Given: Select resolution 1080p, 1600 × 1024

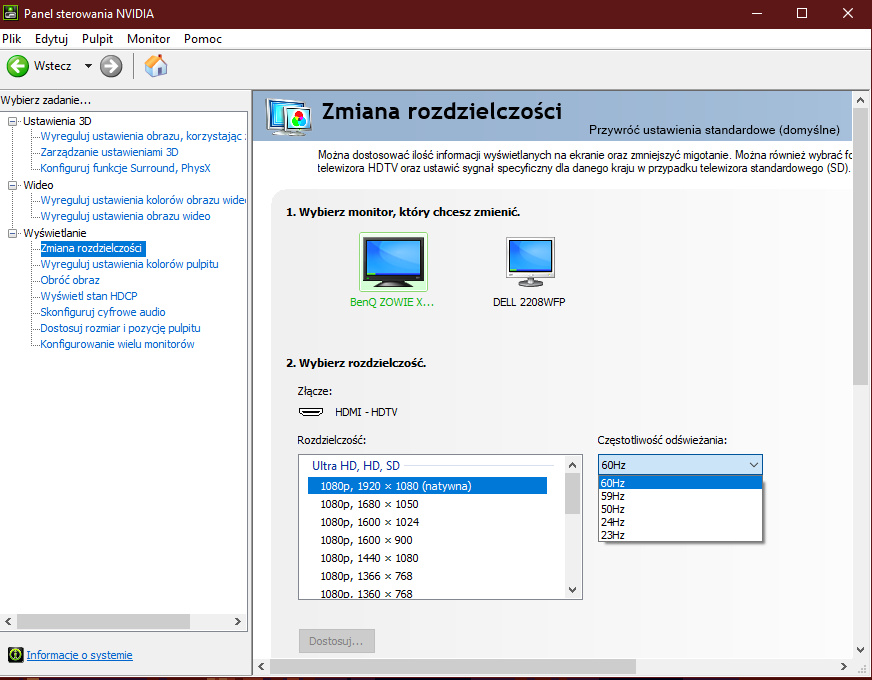Looking at the screenshot, I should tap(370, 522).
